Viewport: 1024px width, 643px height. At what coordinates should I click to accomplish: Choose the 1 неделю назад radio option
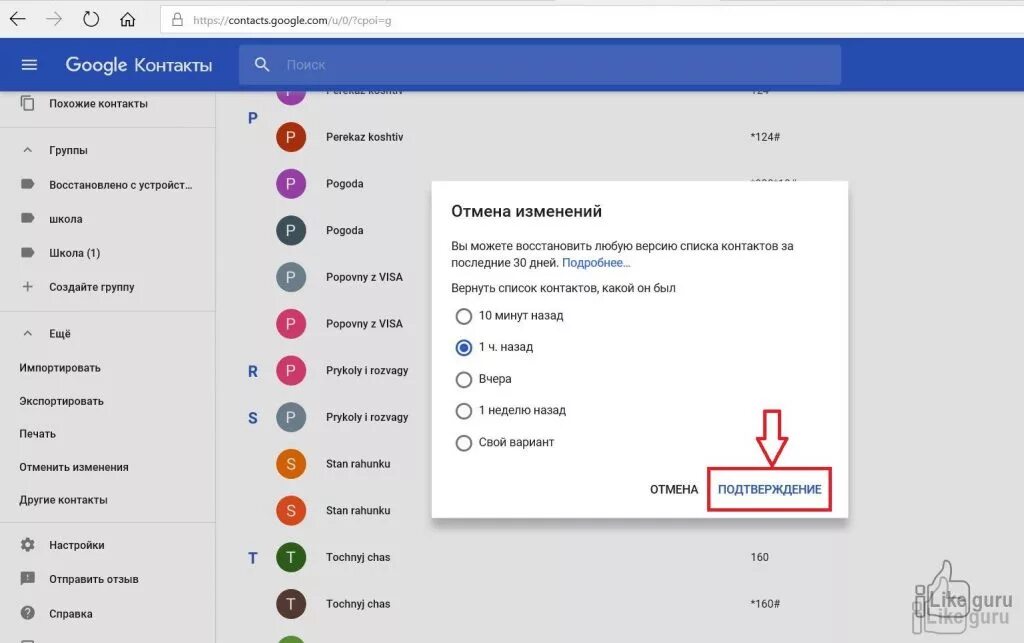point(464,411)
